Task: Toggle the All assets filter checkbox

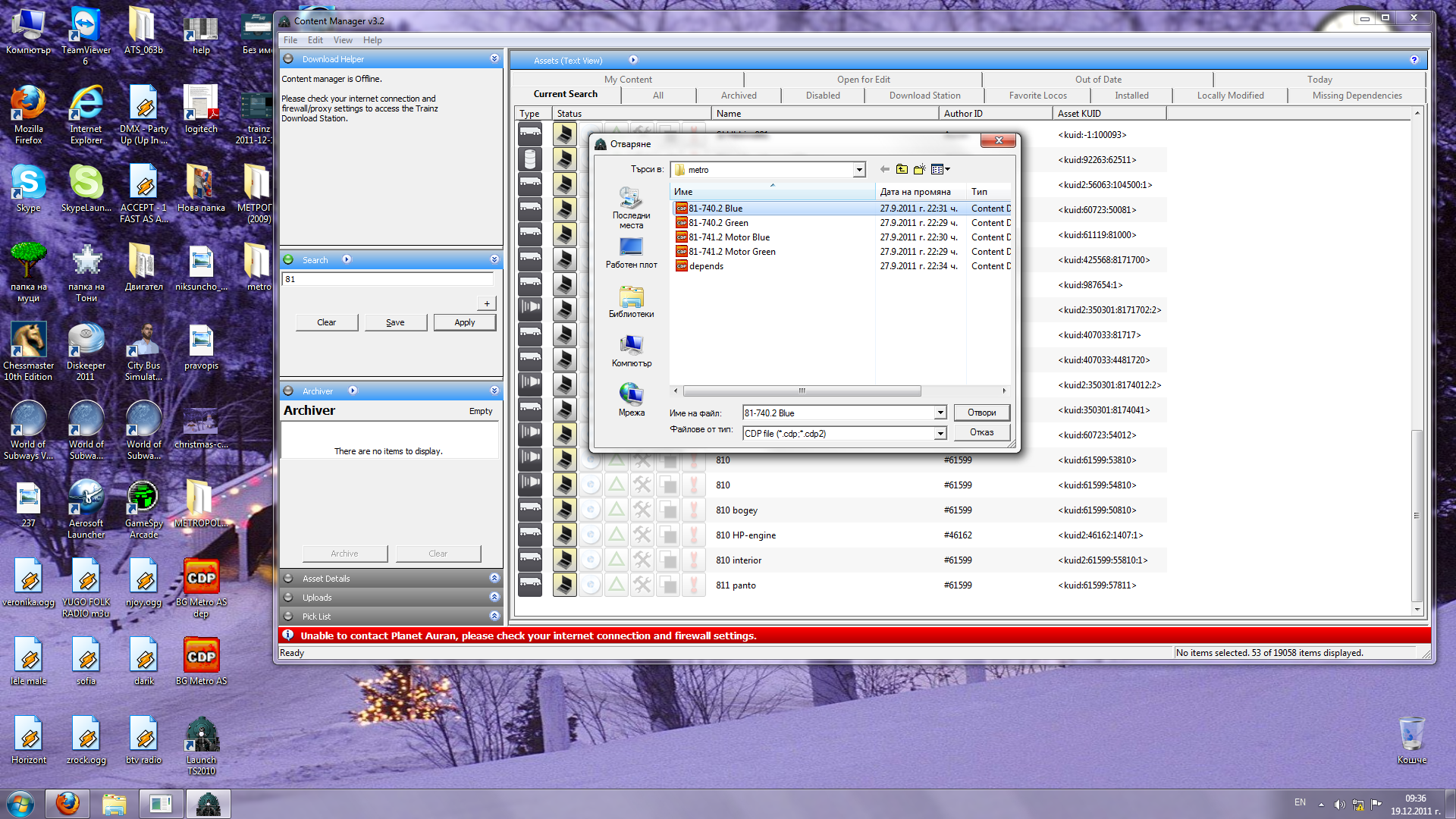Action: [659, 95]
